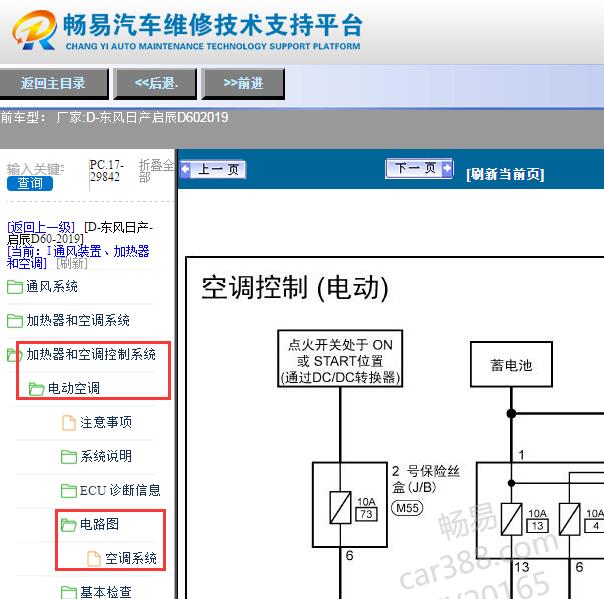604x599 pixels.
Task: Go back with <<后退 button
Action: tap(156, 83)
